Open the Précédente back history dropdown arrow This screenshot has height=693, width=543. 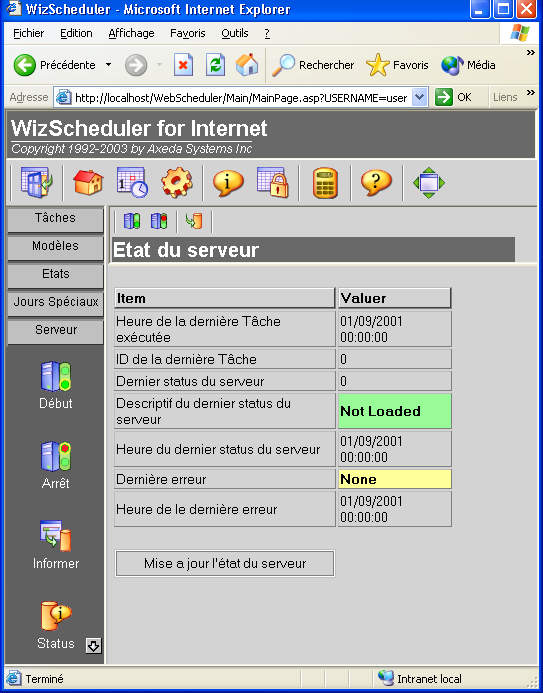tap(108, 65)
